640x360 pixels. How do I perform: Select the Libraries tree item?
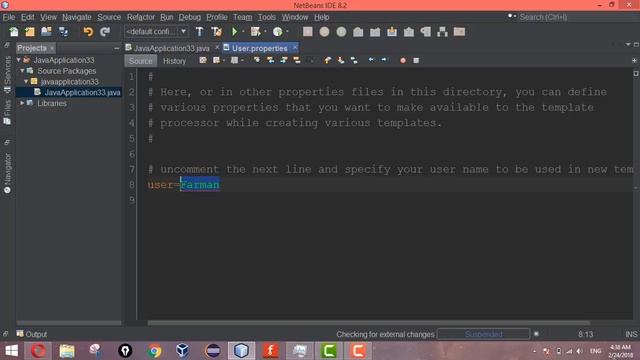51,103
